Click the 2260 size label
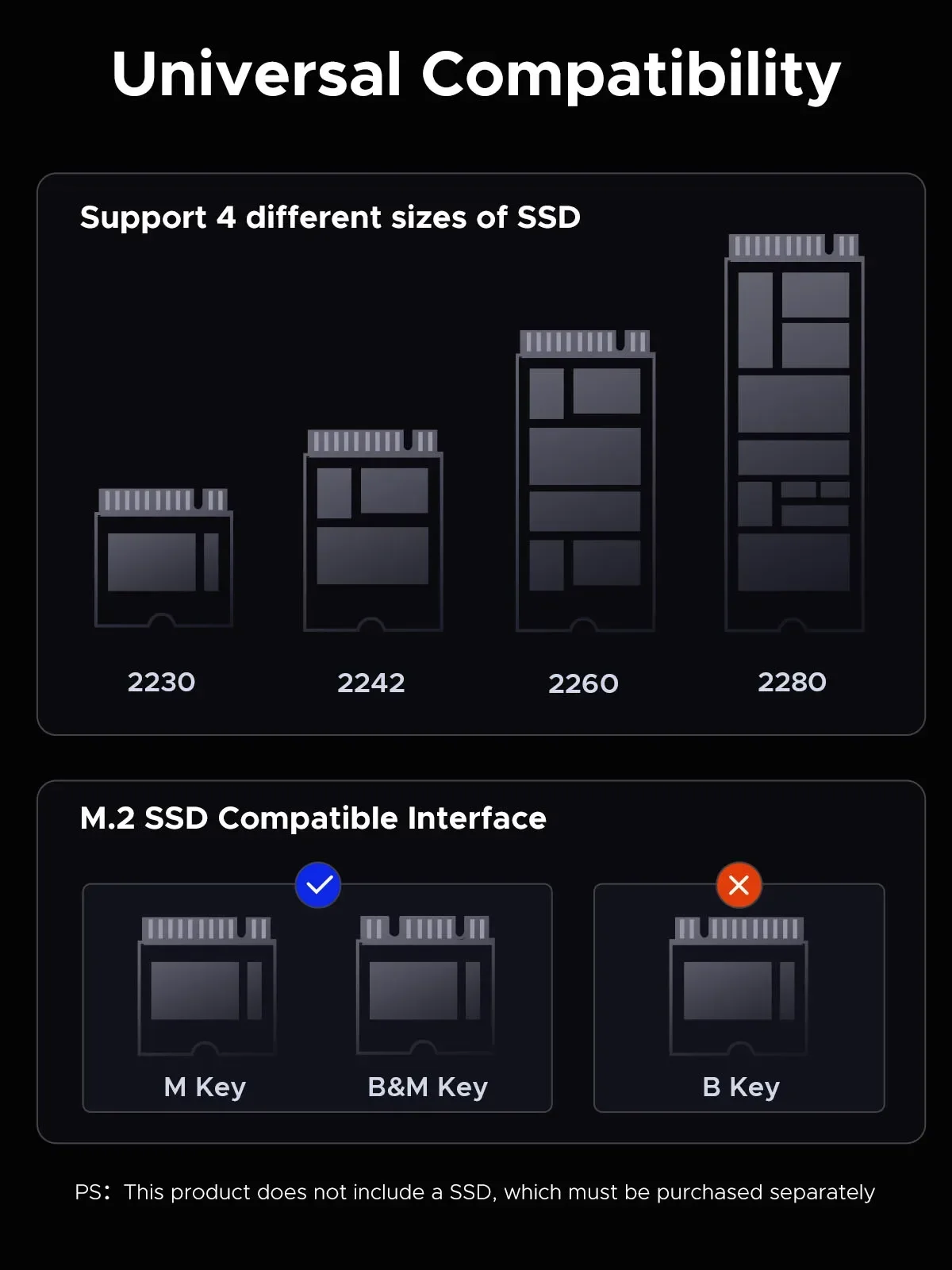The width and height of the screenshot is (952, 1270). [584, 684]
